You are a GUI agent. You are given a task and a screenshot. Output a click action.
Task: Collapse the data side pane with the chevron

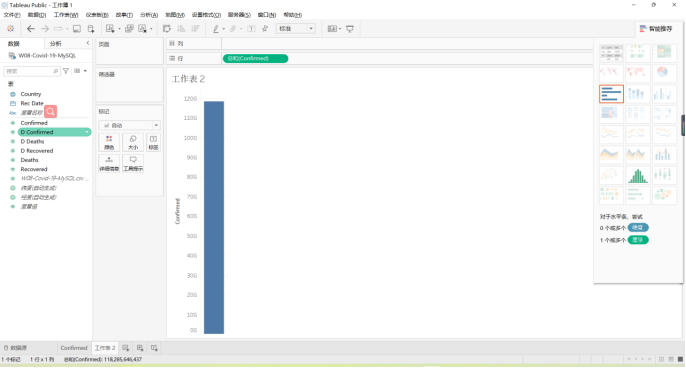88,43
